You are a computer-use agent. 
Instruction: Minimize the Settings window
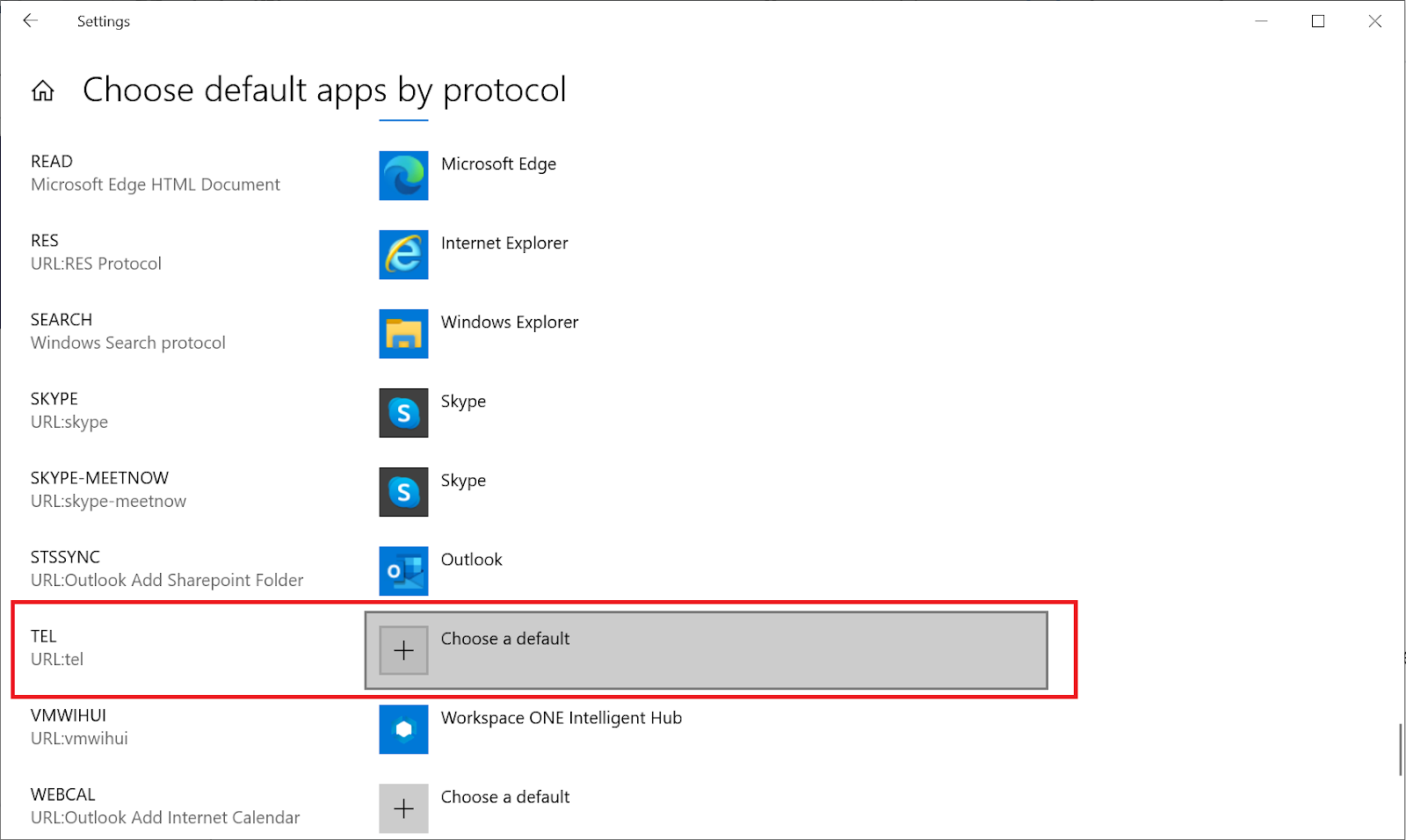tap(1262, 21)
